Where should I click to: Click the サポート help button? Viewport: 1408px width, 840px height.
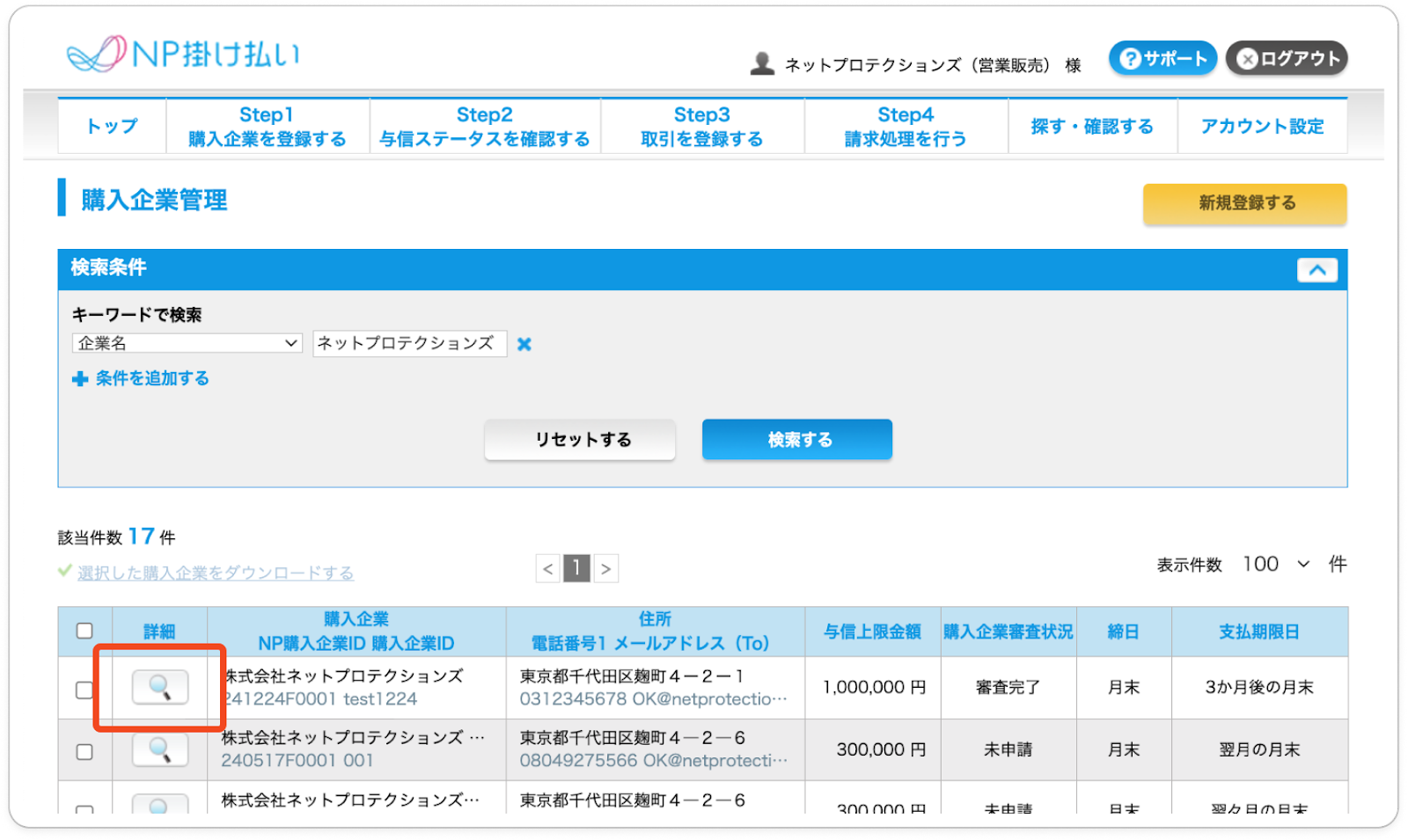click(x=1162, y=59)
